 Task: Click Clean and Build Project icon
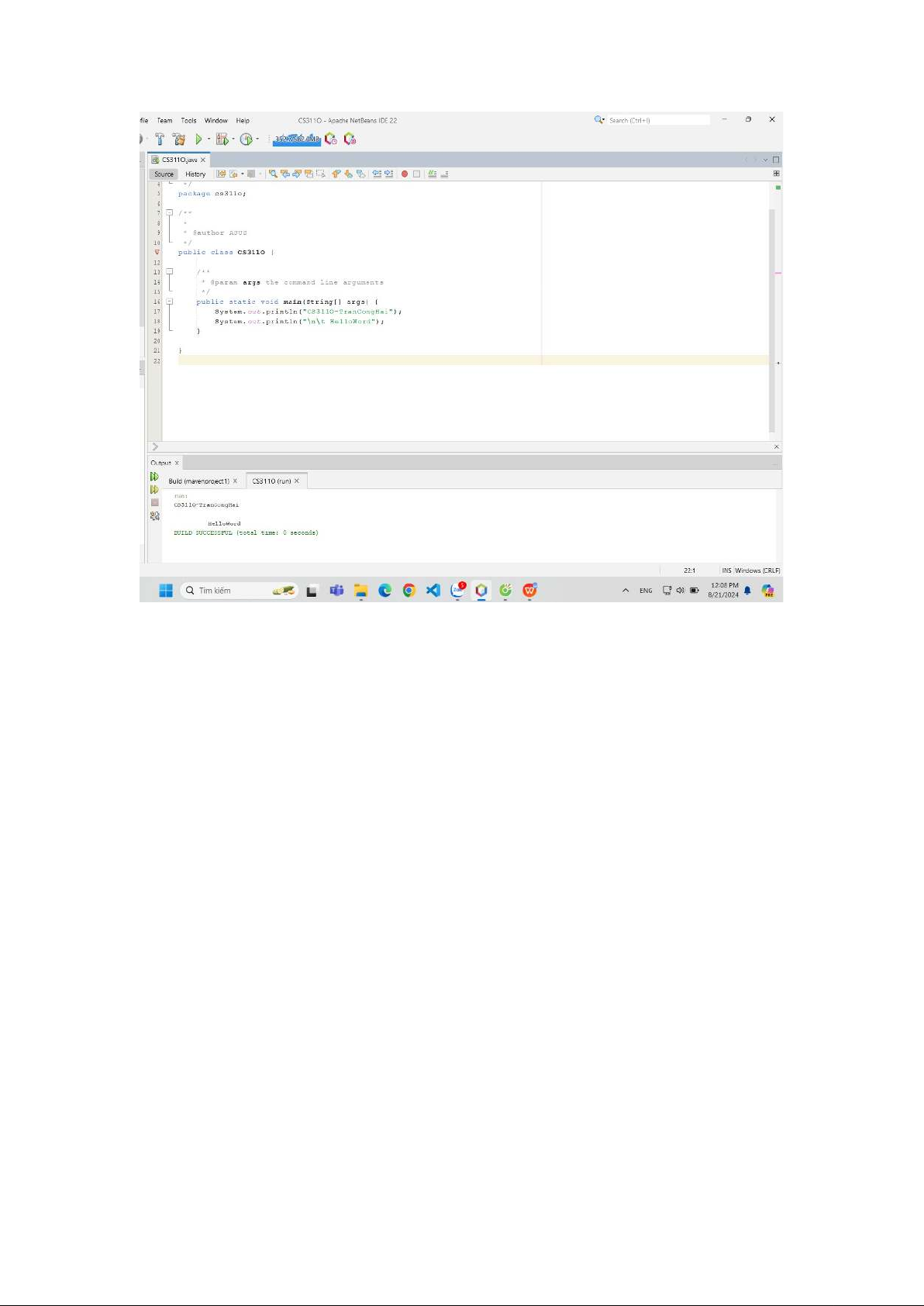179,140
